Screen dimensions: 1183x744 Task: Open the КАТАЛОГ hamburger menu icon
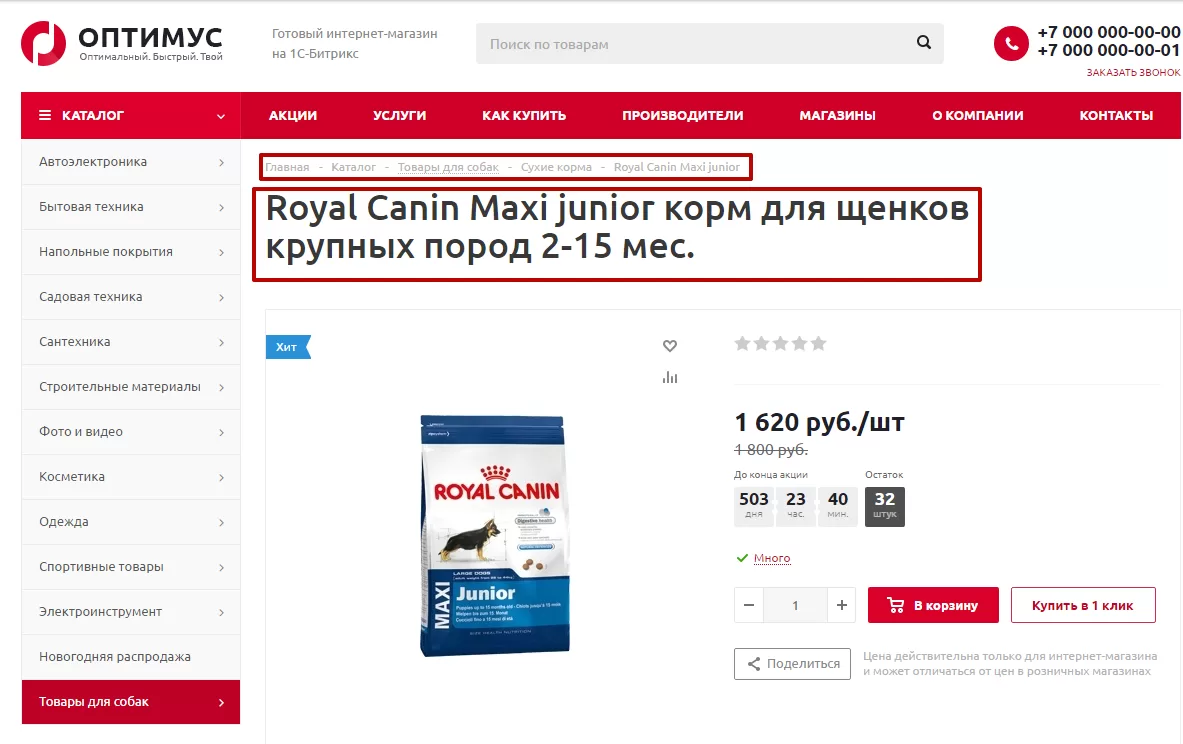pyautogui.click(x=45, y=115)
